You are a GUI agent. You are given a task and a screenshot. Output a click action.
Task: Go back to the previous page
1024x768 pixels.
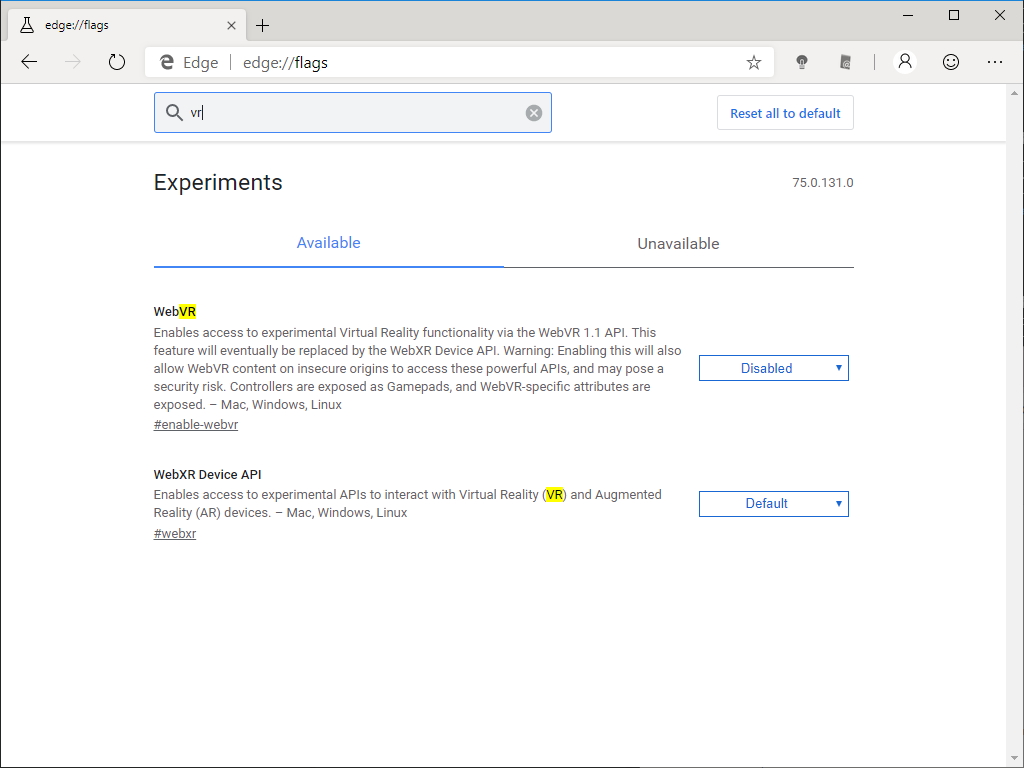click(x=29, y=62)
